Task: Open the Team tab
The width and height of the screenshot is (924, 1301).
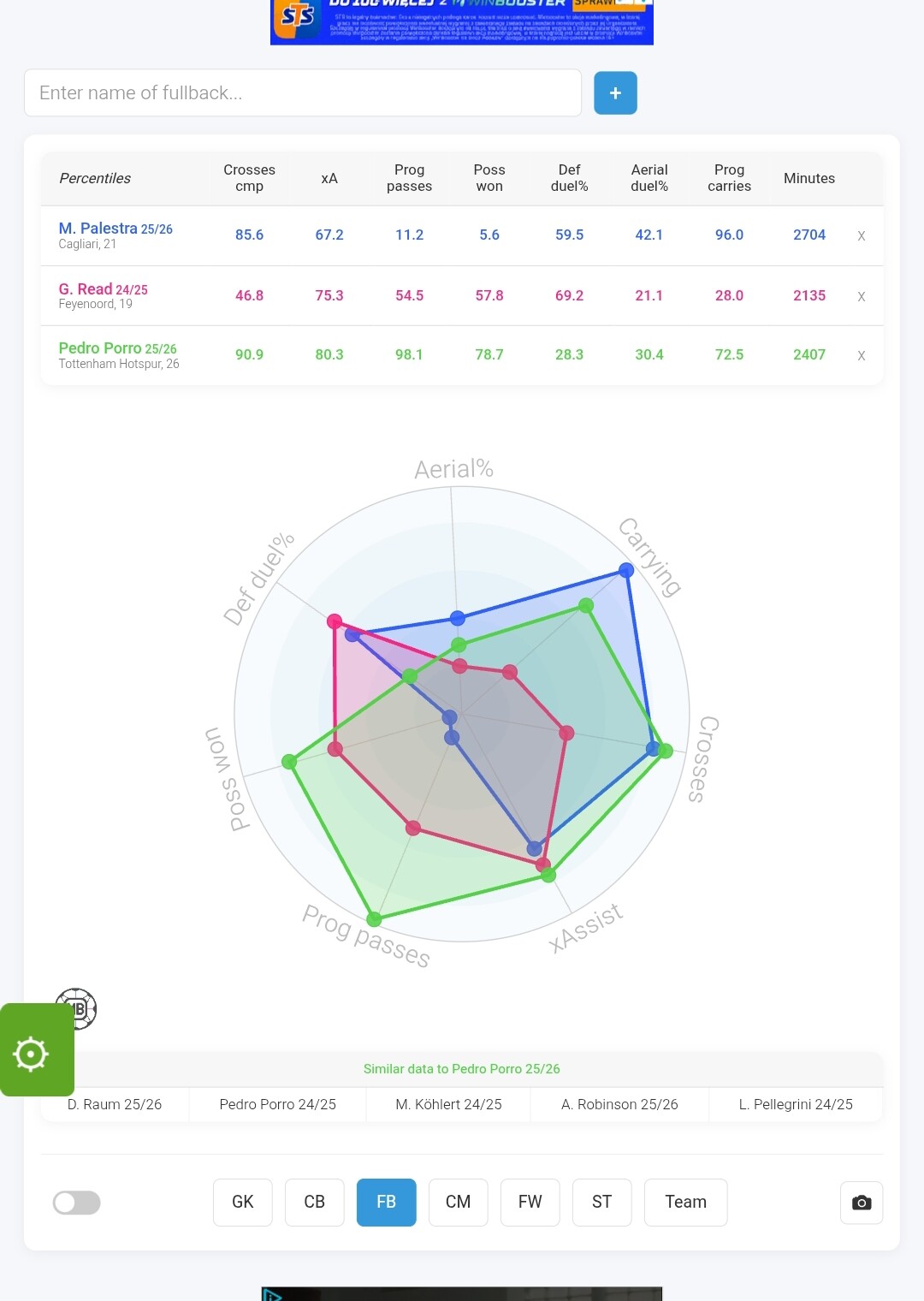Action: tap(686, 1202)
